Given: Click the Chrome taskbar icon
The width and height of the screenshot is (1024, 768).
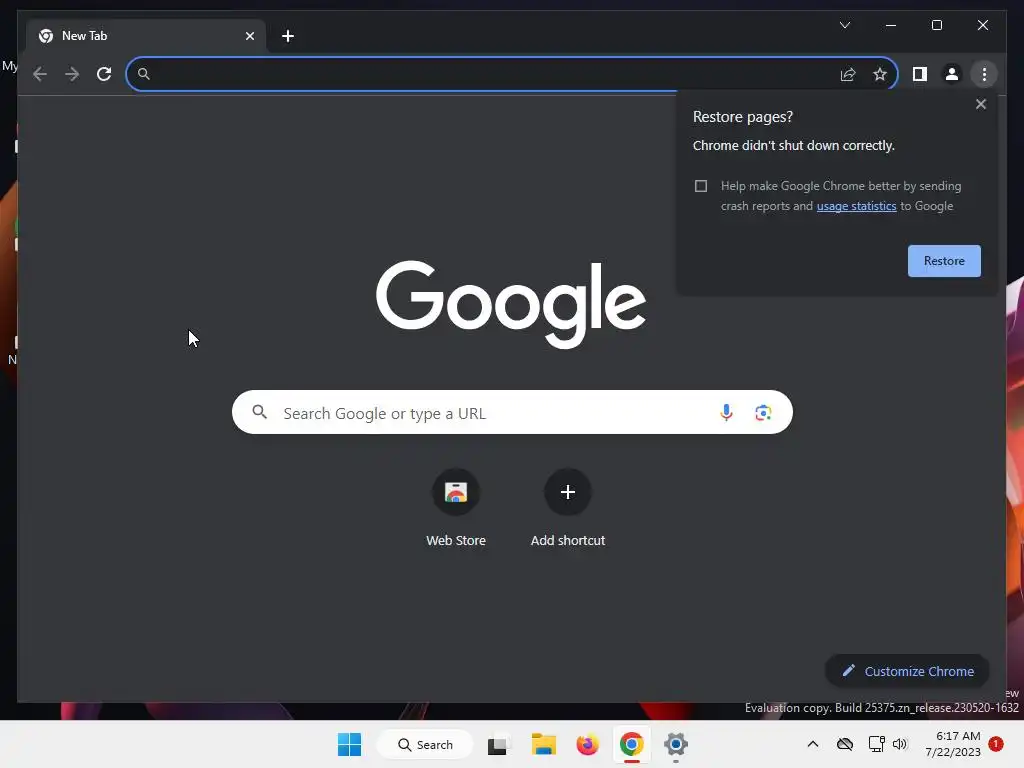Looking at the screenshot, I should click(x=632, y=744).
